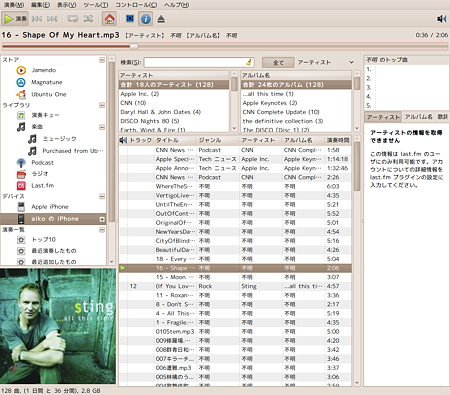Open the 表示(V) menu
The image size is (450, 395).
point(66,5)
